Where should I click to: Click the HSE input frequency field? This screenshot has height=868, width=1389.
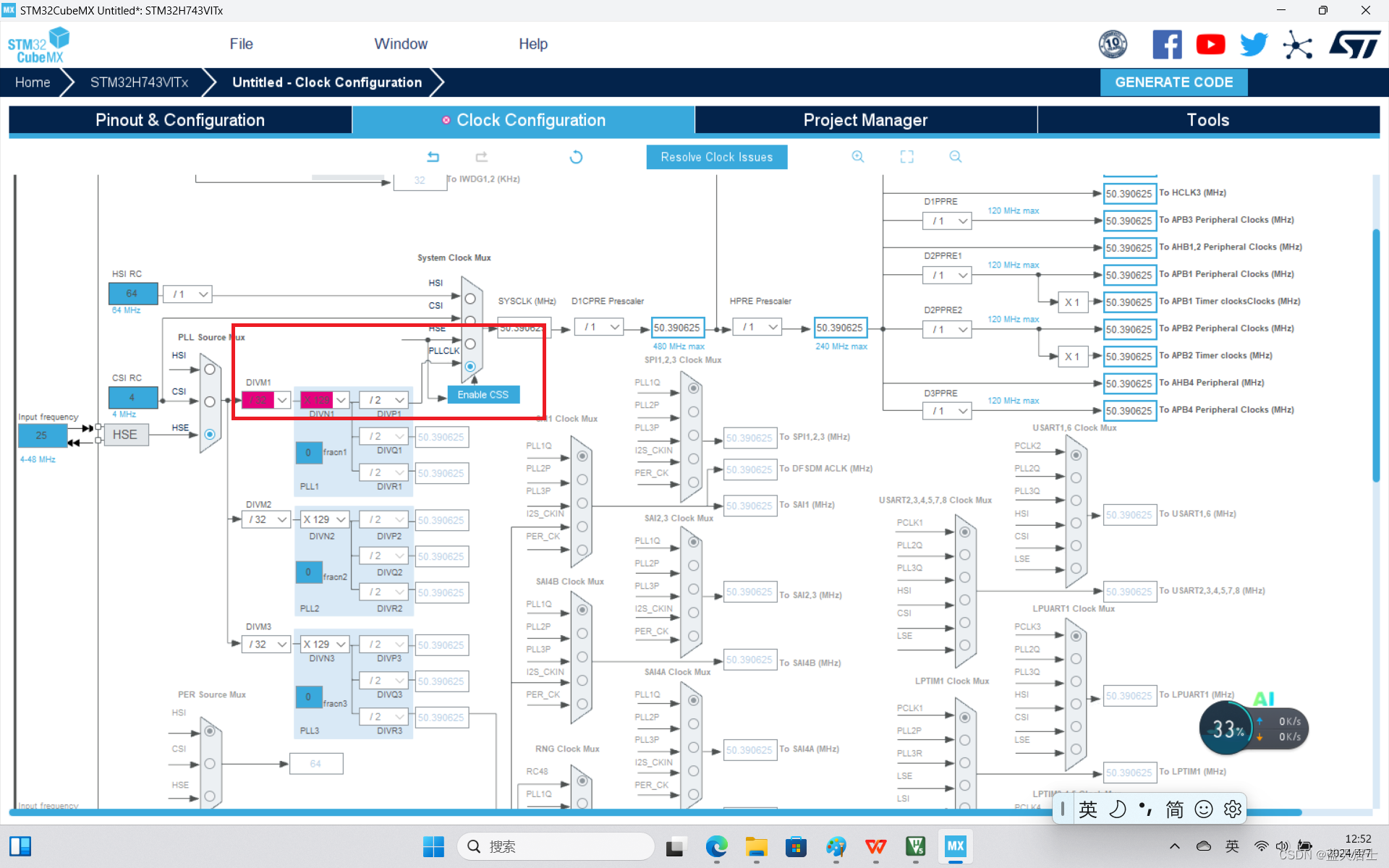42,435
